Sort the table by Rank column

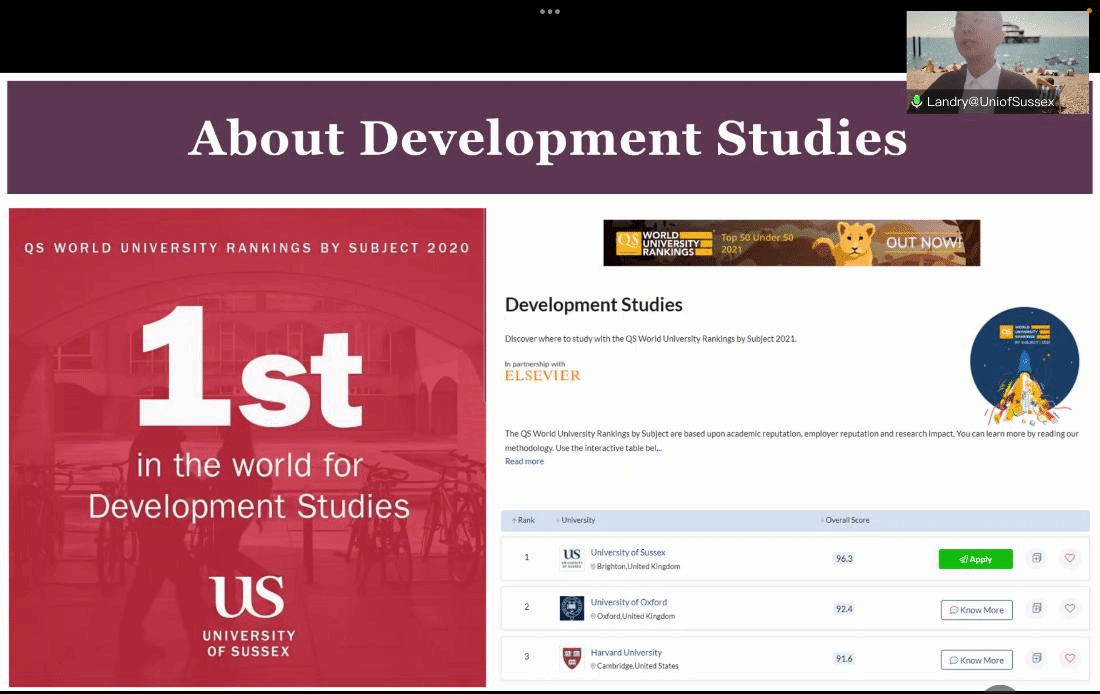pos(524,520)
